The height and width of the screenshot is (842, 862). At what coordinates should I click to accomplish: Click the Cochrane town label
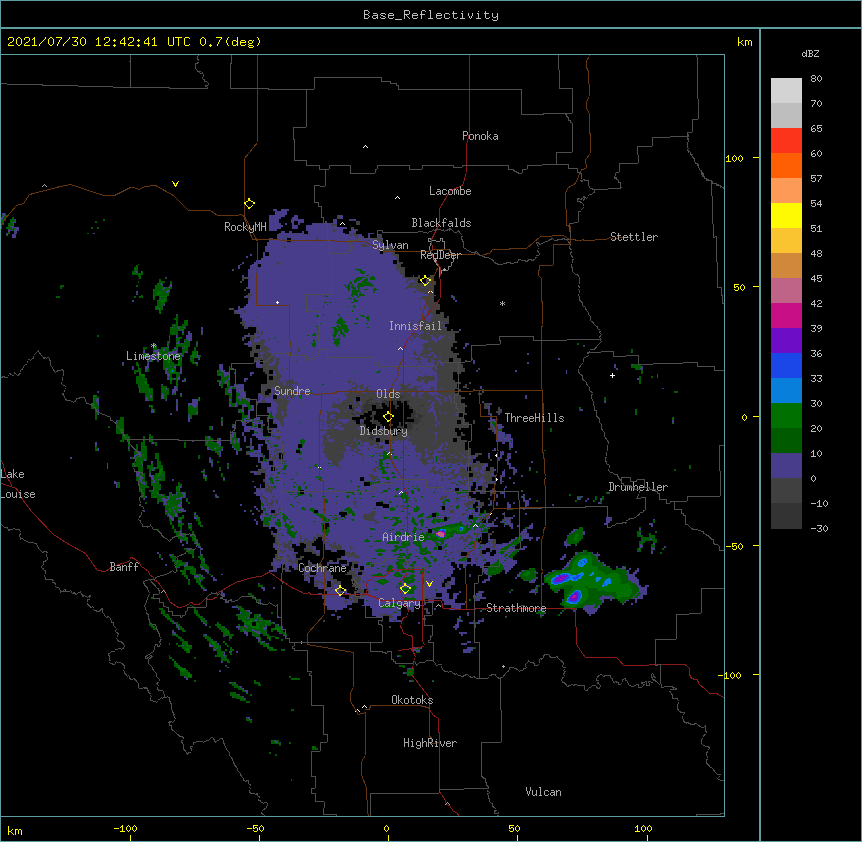(x=322, y=568)
